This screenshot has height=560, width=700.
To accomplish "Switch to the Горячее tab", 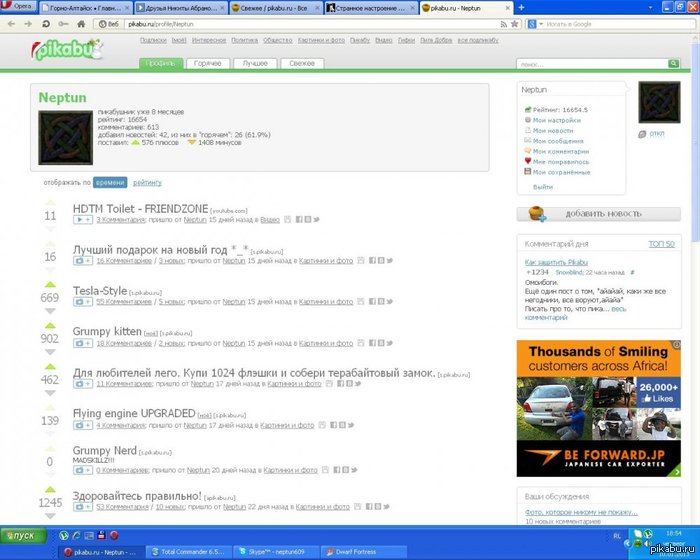I will [208, 64].
